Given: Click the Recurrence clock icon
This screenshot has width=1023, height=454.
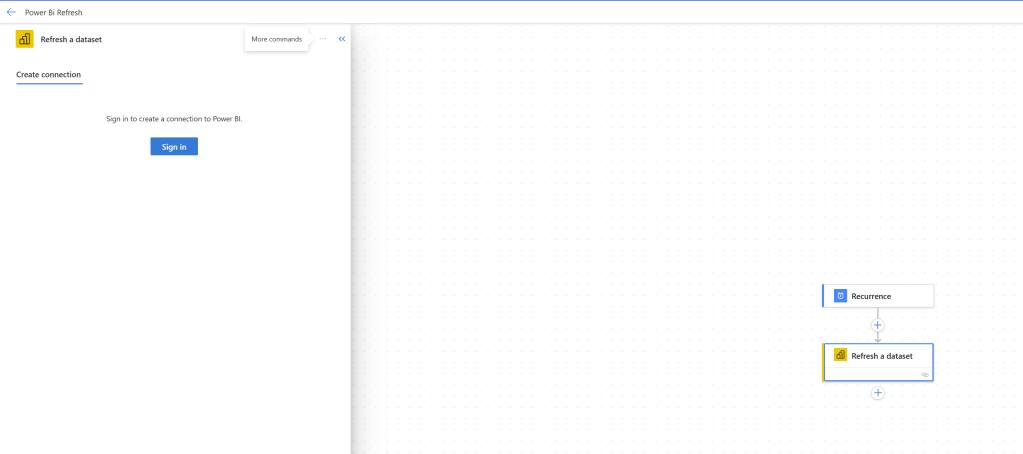Looking at the screenshot, I should [x=840, y=296].
